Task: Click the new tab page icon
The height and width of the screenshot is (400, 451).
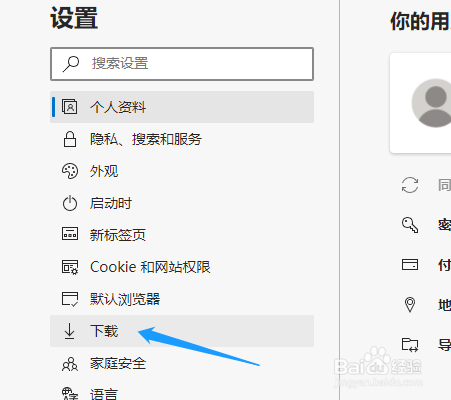Action: [70, 234]
